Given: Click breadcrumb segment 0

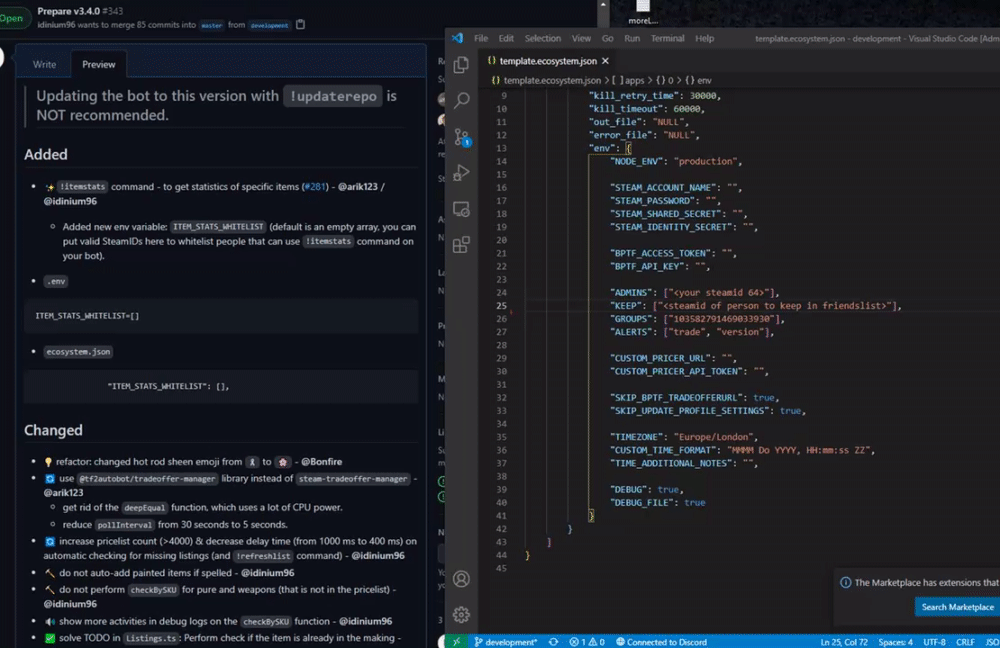Looking at the screenshot, I should tap(665, 80).
